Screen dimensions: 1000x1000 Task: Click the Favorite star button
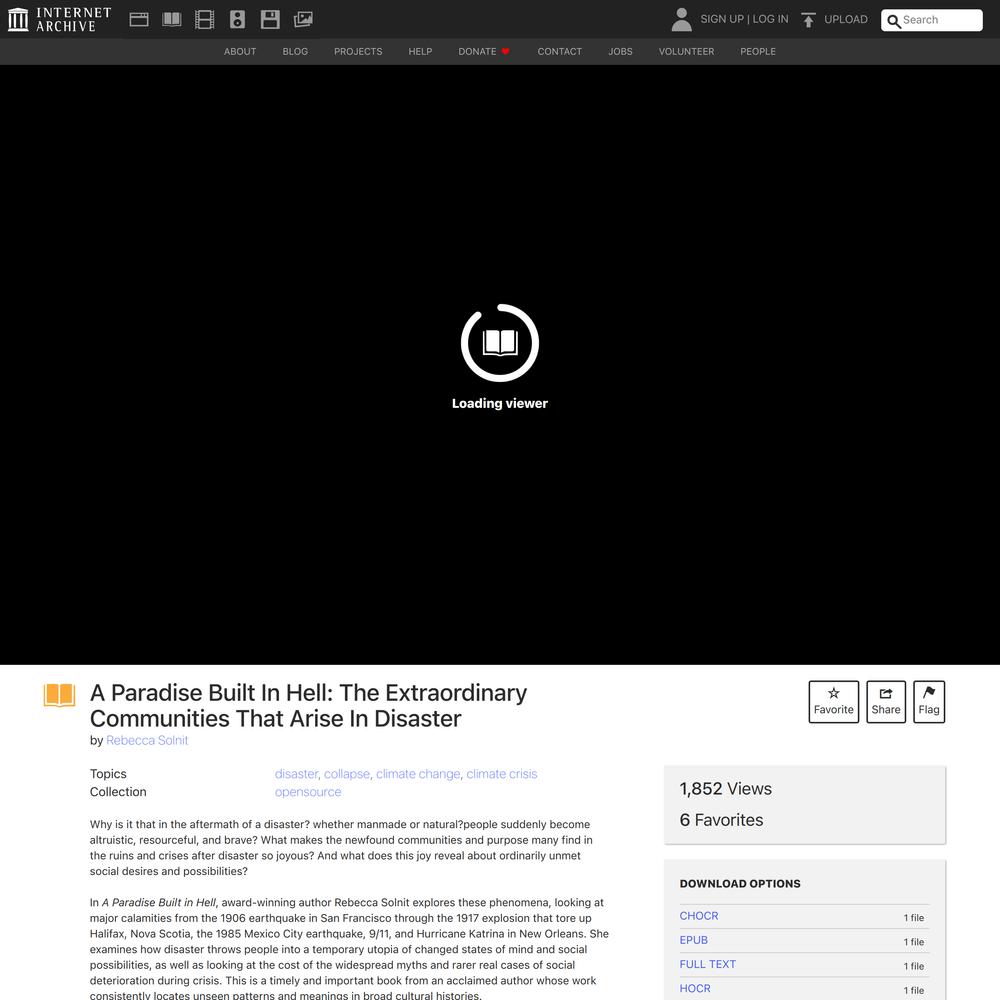pos(834,702)
